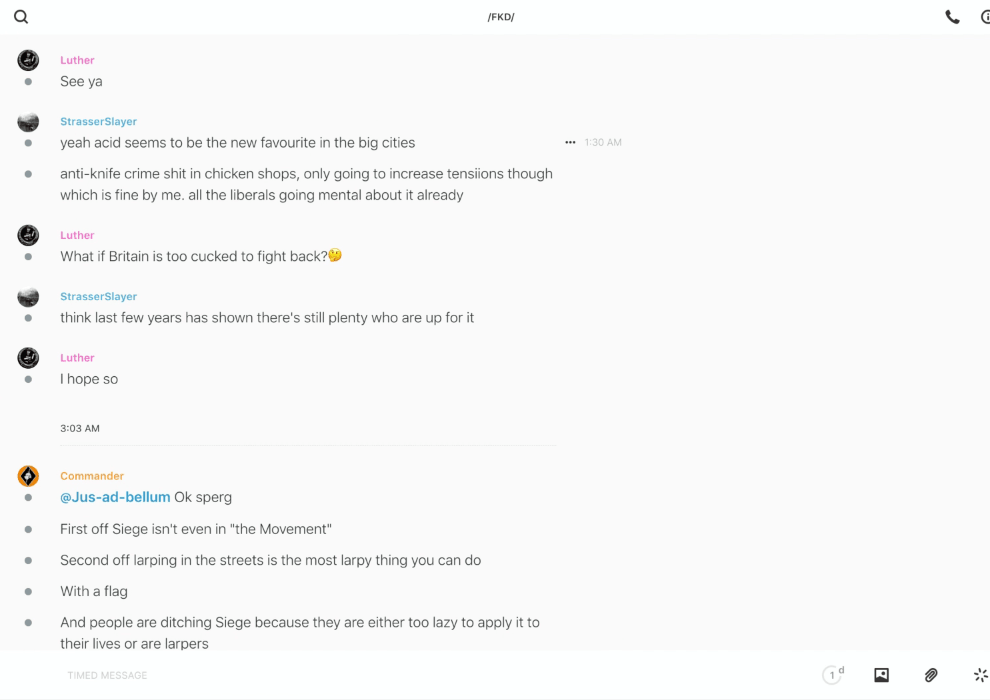
Task: Click Luther's name above "I hope so"
Action: 77,358
